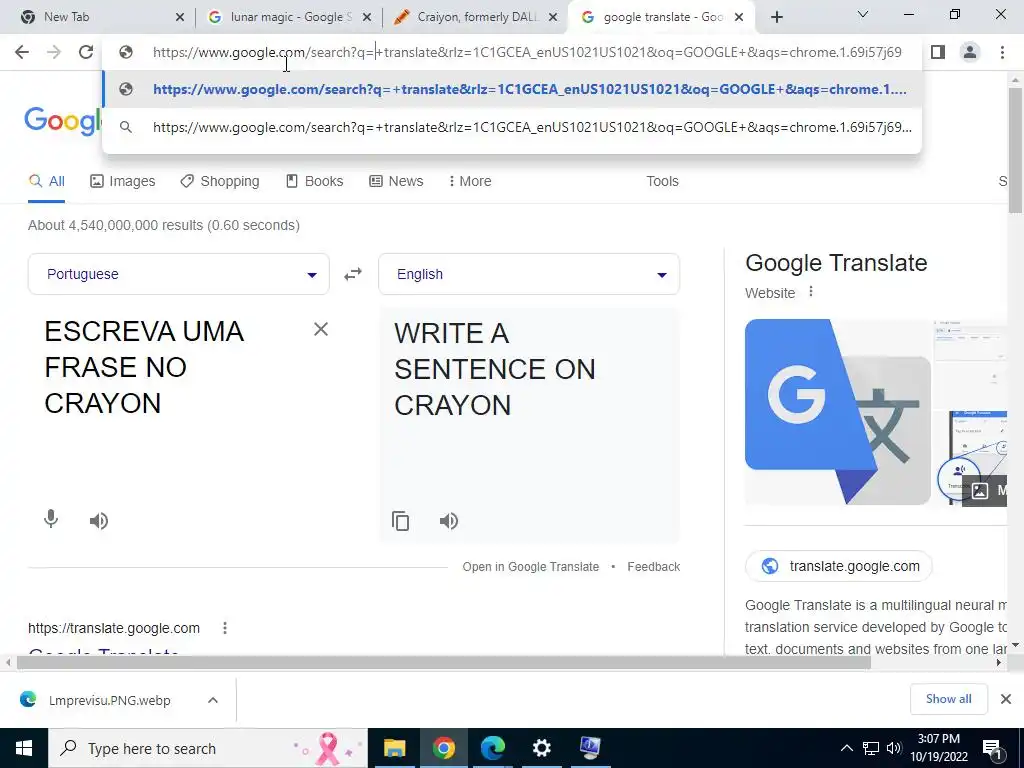Select the All search tab
The height and width of the screenshot is (768, 1024).
pos(46,182)
